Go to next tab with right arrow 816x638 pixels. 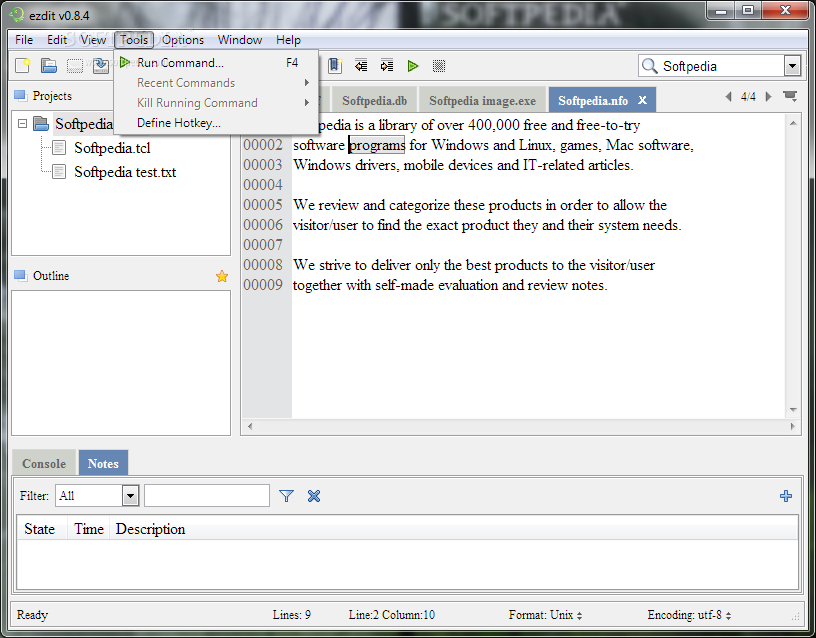tap(768, 96)
